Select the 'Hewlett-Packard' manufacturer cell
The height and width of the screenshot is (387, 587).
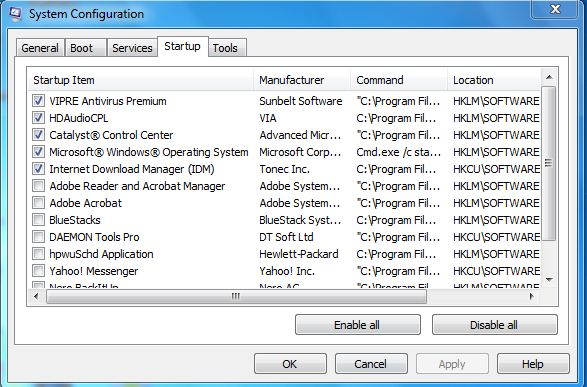299,254
